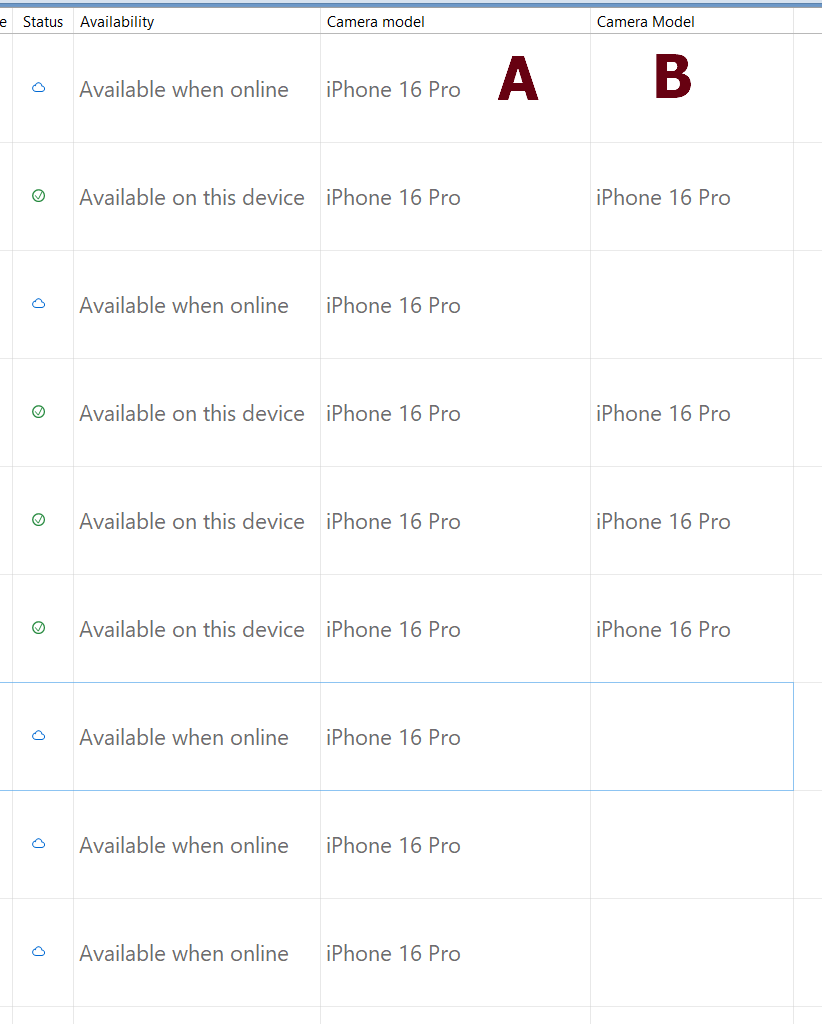
Task: Click the green checkmark icon in the second row
Action: 39,196
